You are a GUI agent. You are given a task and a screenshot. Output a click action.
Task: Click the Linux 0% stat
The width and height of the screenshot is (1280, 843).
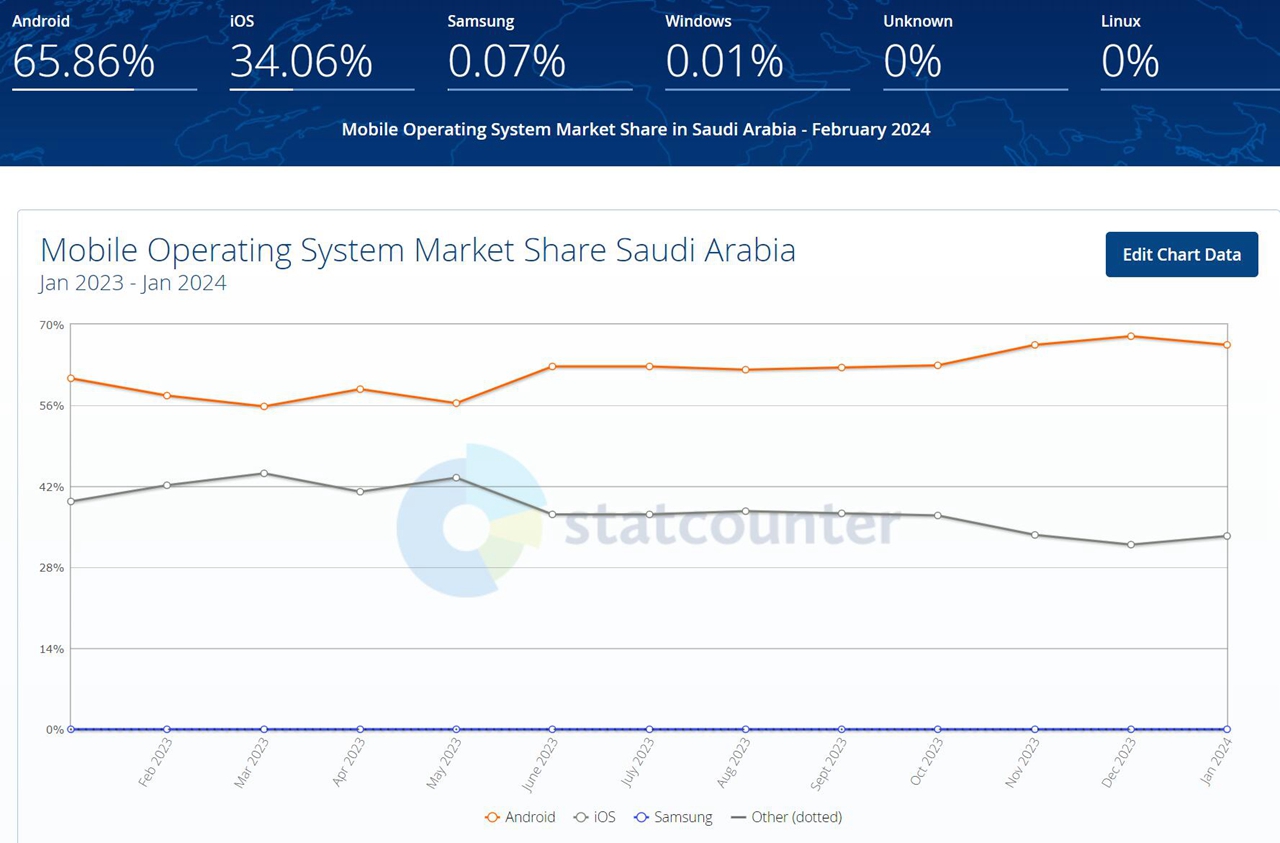tap(1130, 62)
